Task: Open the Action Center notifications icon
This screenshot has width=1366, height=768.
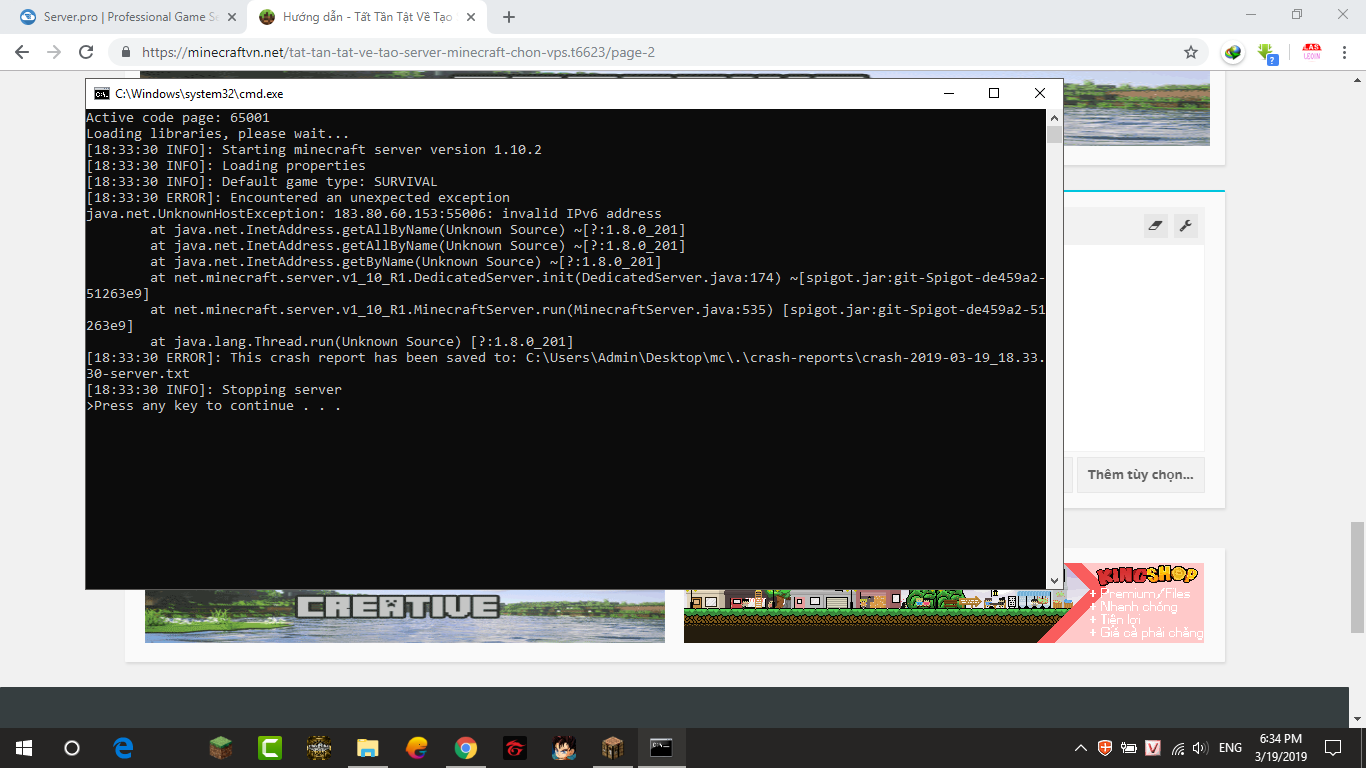Action: 1332,747
